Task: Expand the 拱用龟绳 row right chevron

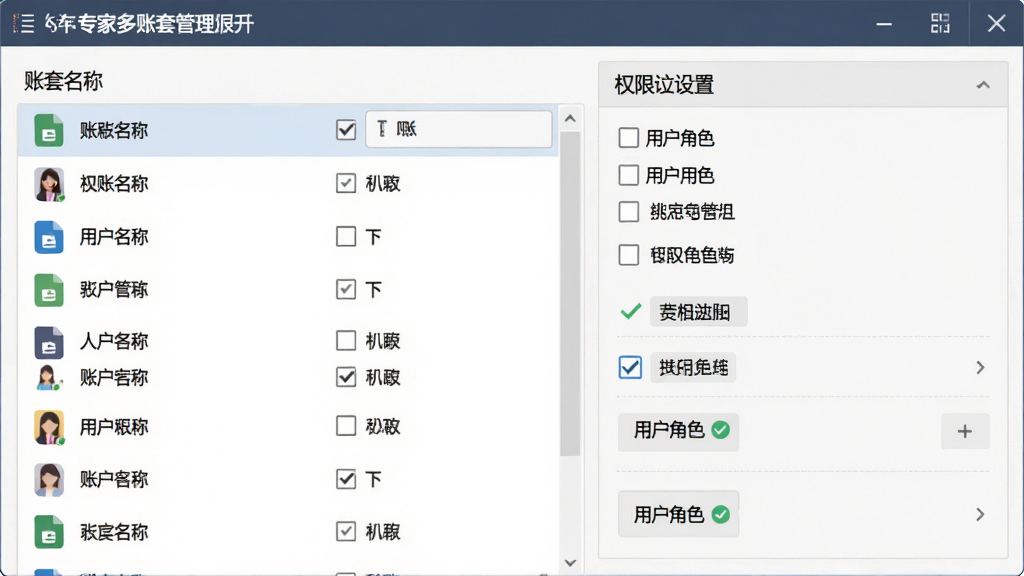Action: click(x=980, y=368)
